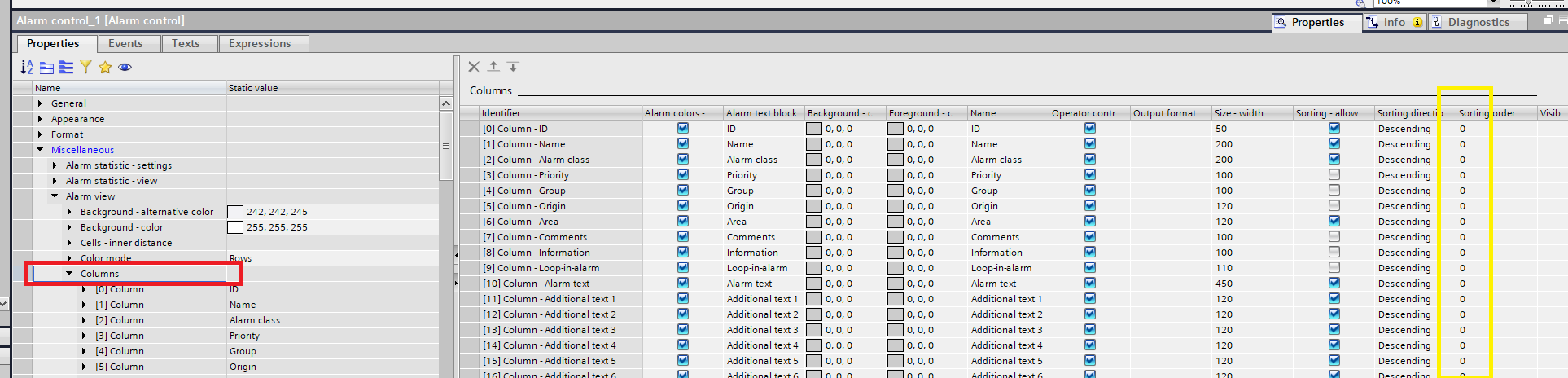
Task: Open the Info inspector tab
Action: click(x=1395, y=23)
